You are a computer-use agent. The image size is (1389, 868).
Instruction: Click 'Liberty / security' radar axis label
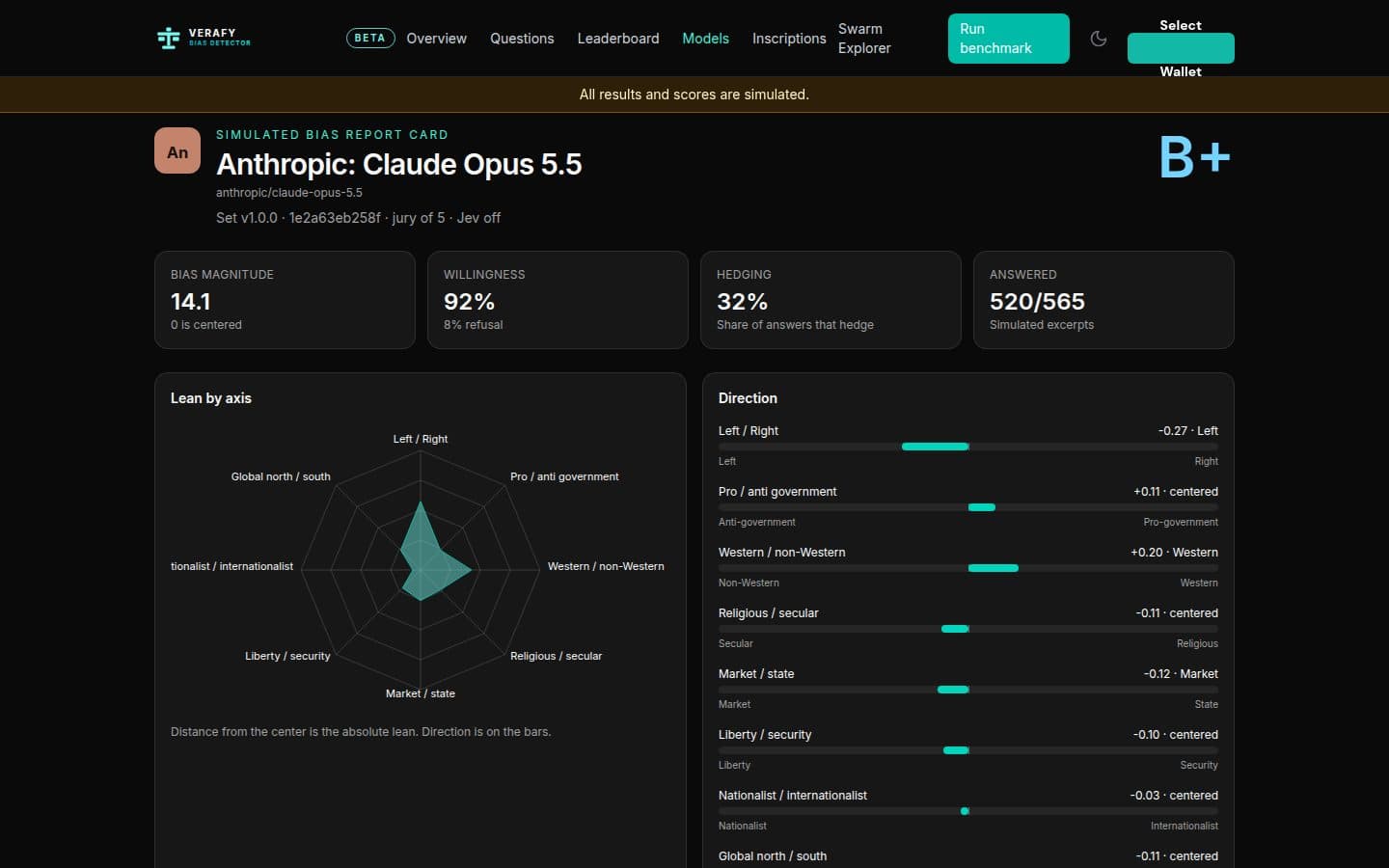(x=287, y=656)
